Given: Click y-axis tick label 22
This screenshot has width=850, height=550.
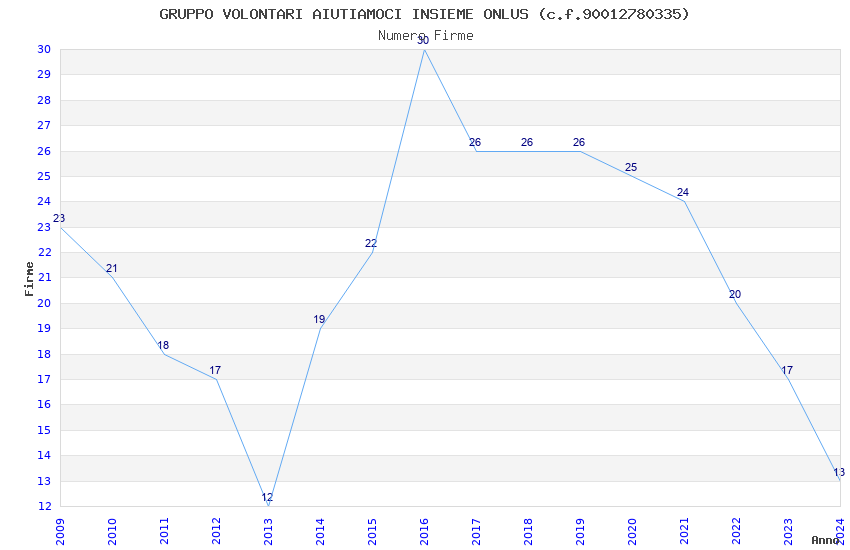Looking at the screenshot, I should tap(44, 253).
